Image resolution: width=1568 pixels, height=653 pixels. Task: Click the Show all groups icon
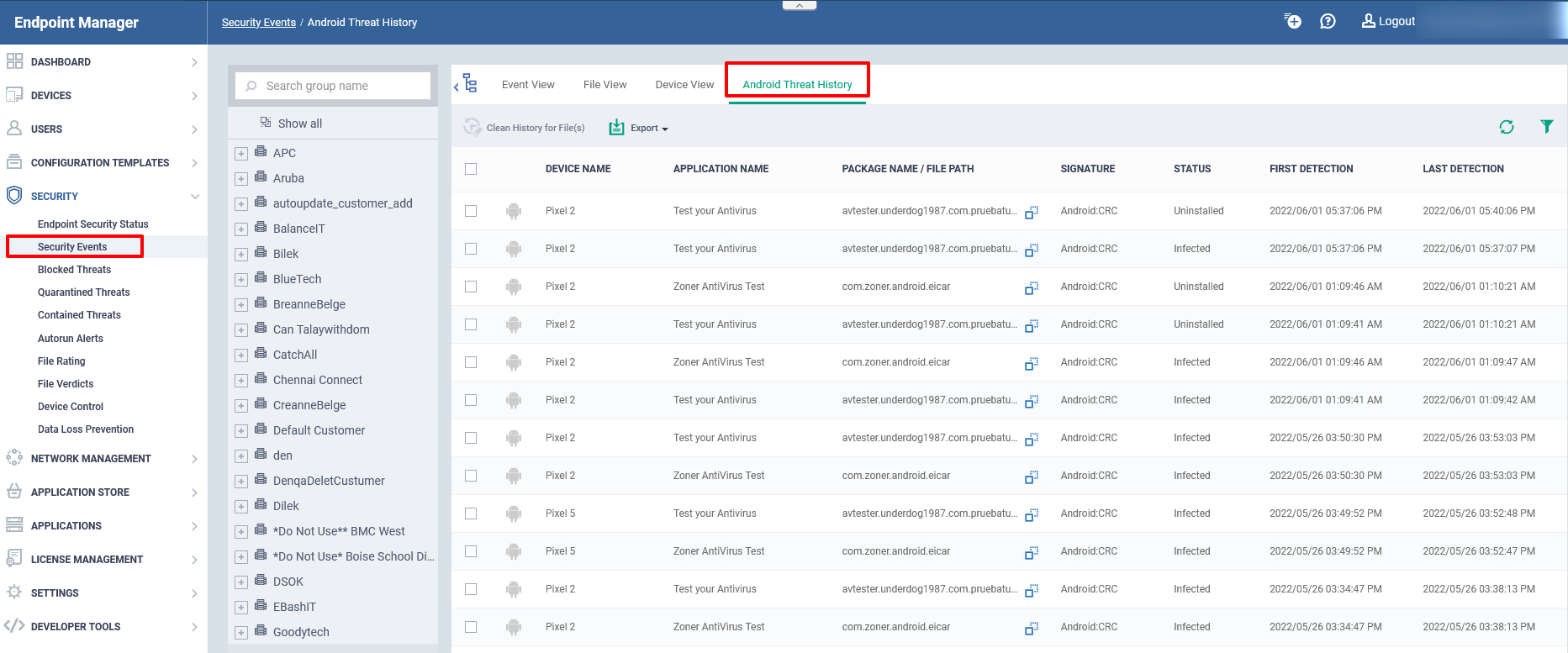(266, 123)
